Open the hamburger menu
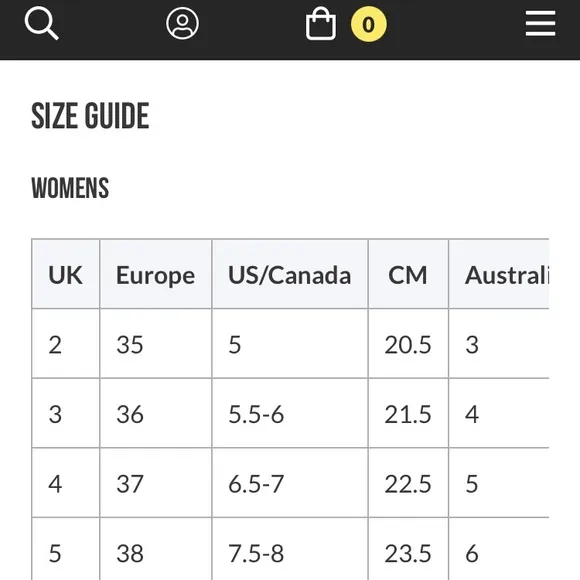Image resolution: width=580 pixels, height=580 pixels. (540, 24)
